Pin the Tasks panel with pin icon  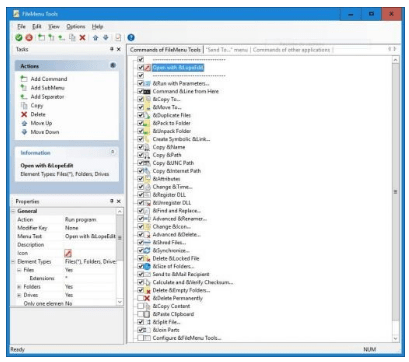tap(112, 49)
